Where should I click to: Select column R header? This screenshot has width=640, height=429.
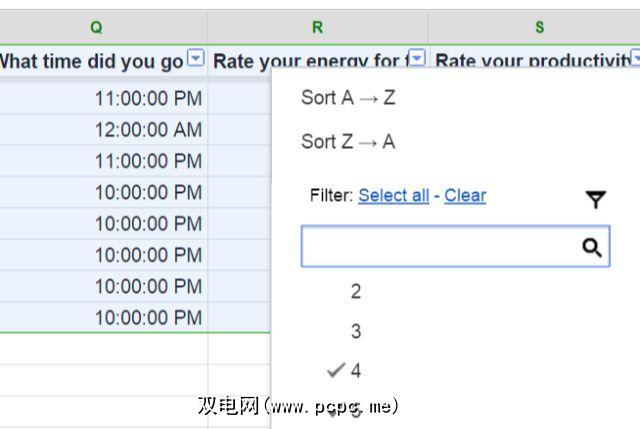pos(318,27)
